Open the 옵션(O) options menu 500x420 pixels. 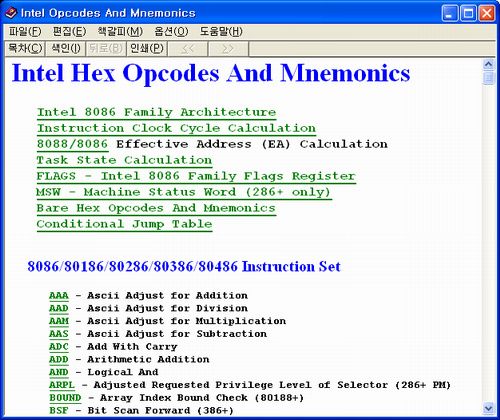pos(171,32)
